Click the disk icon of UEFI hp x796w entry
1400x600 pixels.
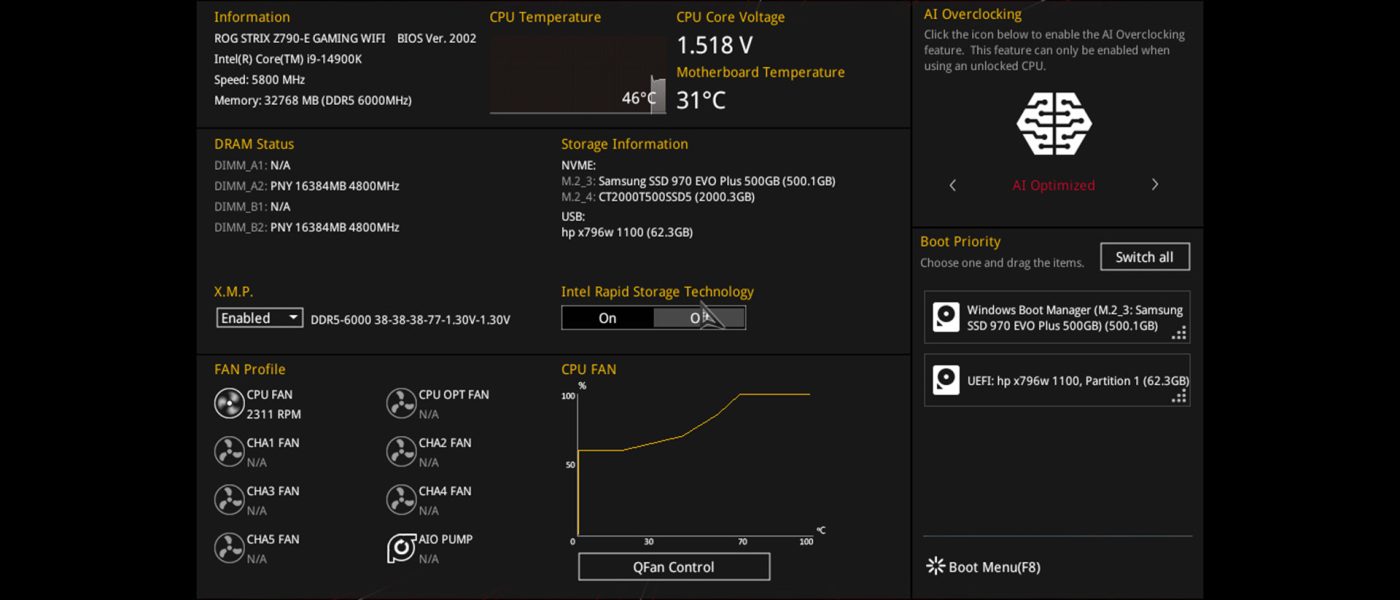(946, 380)
